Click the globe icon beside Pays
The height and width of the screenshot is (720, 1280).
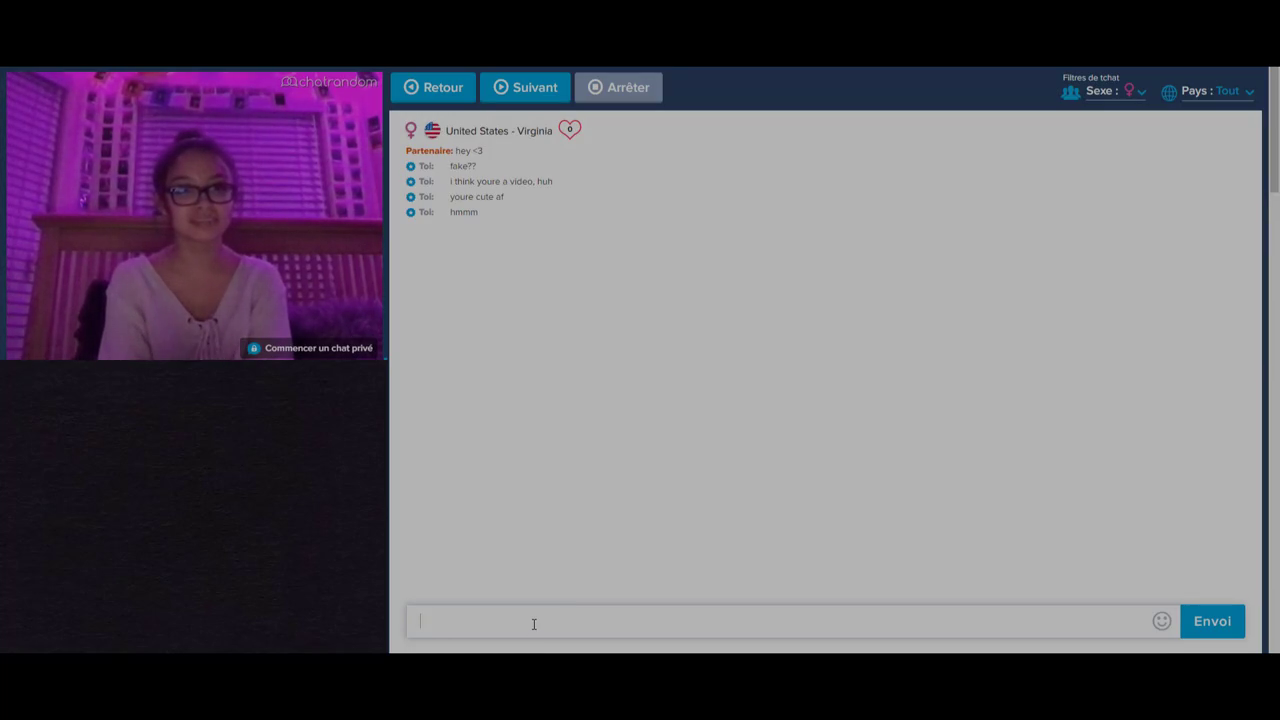coord(1168,92)
